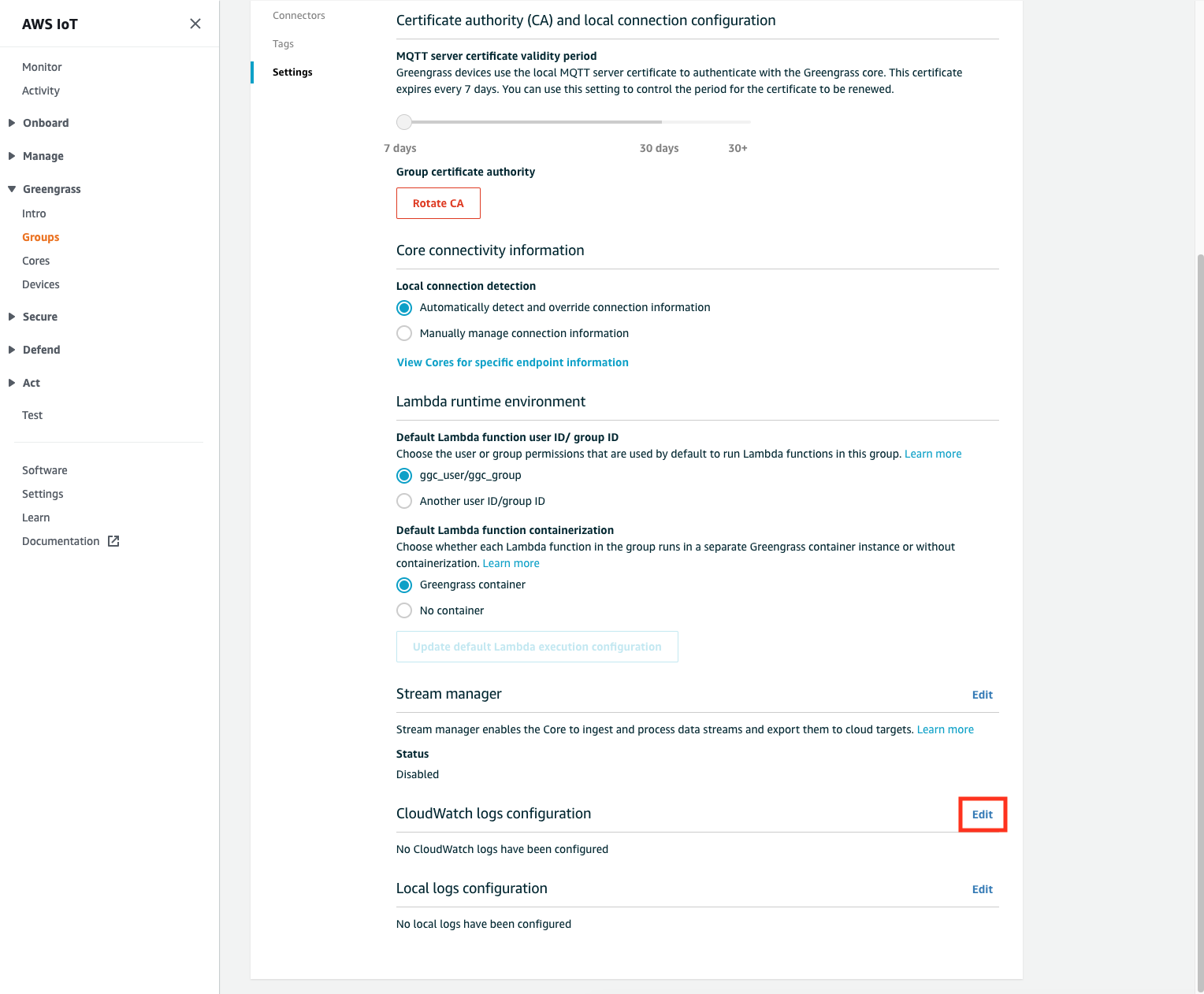The height and width of the screenshot is (994, 1204).
Task: Select the group Settings tab
Action: [292, 72]
